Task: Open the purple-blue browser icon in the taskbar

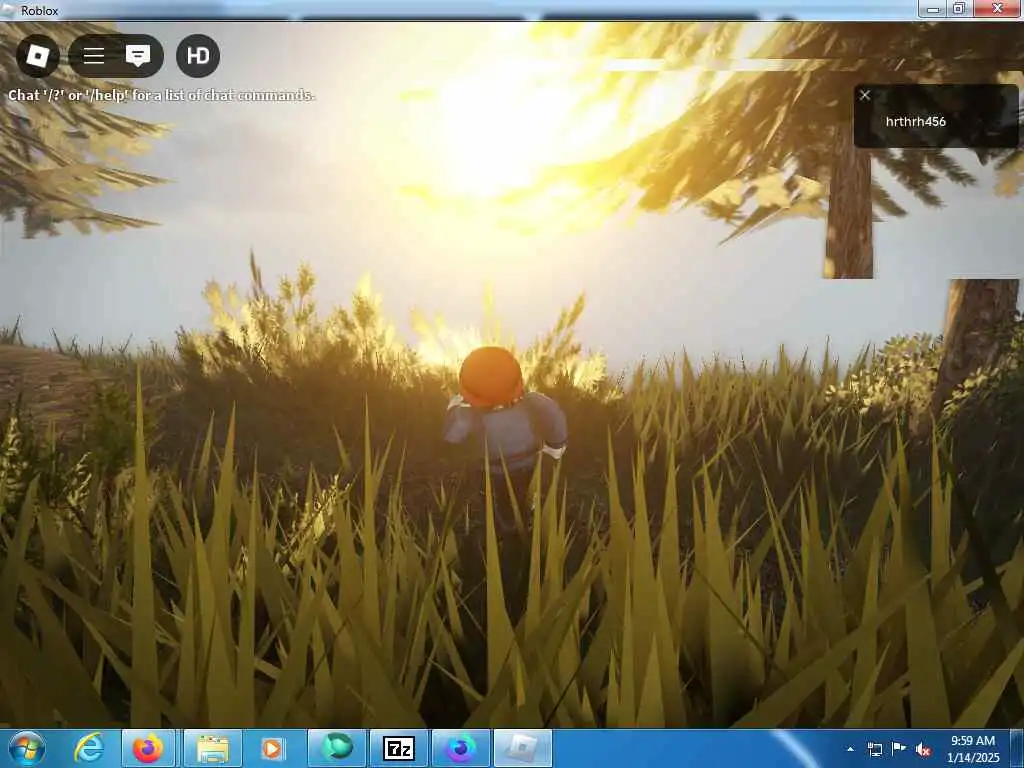Action: pos(460,748)
